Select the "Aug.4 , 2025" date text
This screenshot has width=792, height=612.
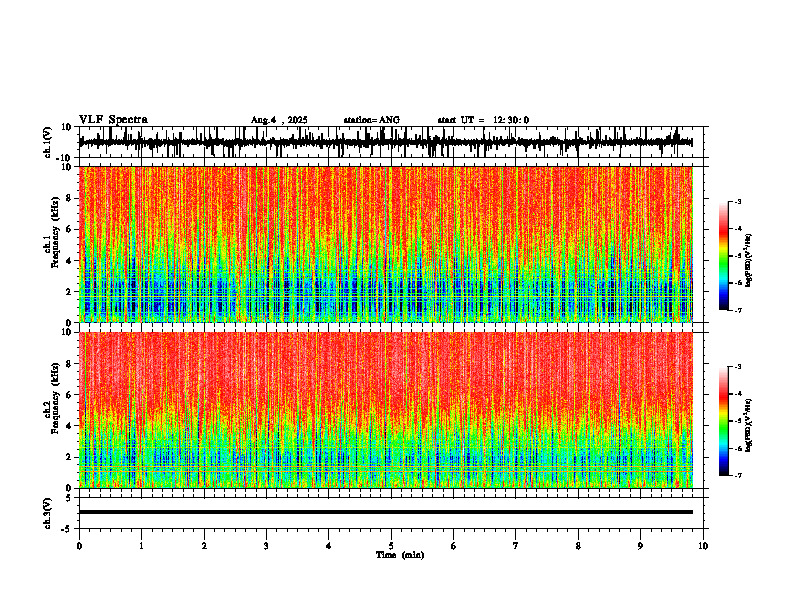(x=279, y=120)
